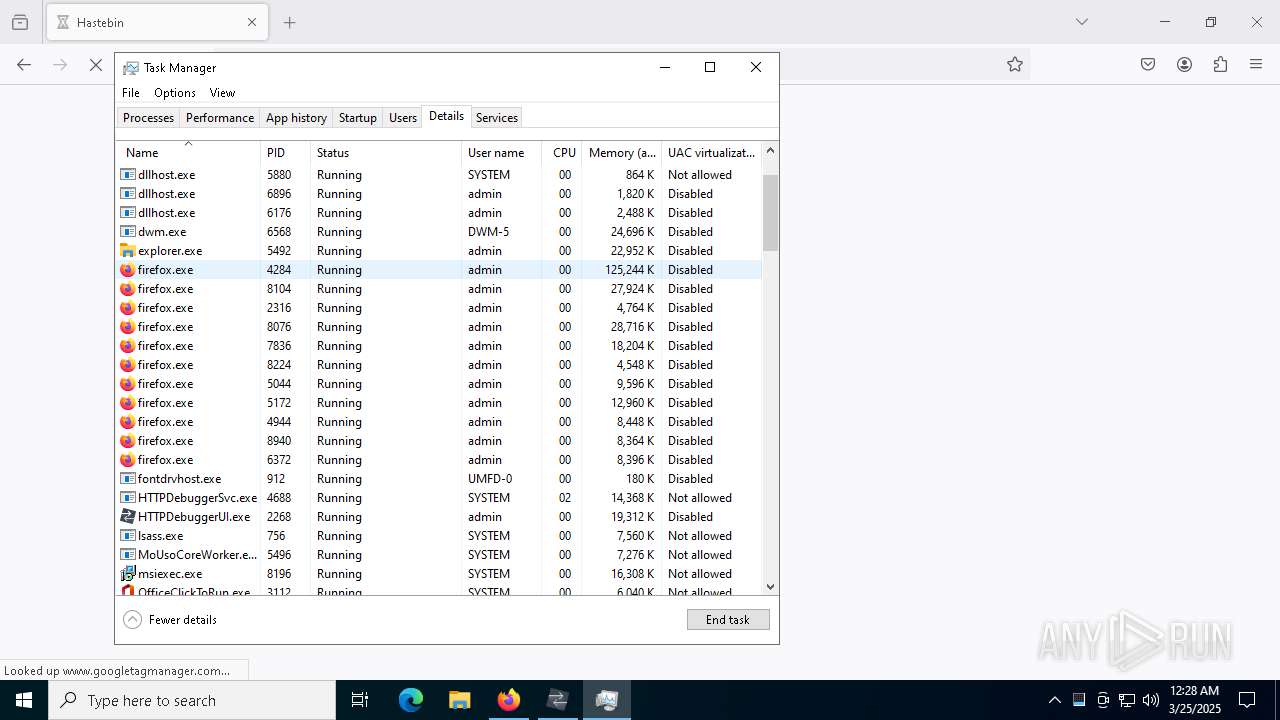Close the Hastebin tab
The width and height of the screenshot is (1280, 720).
252,22
